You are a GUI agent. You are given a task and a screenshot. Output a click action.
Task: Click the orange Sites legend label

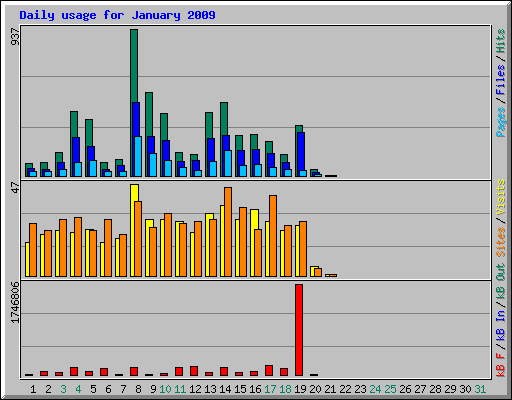pos(501,242)
